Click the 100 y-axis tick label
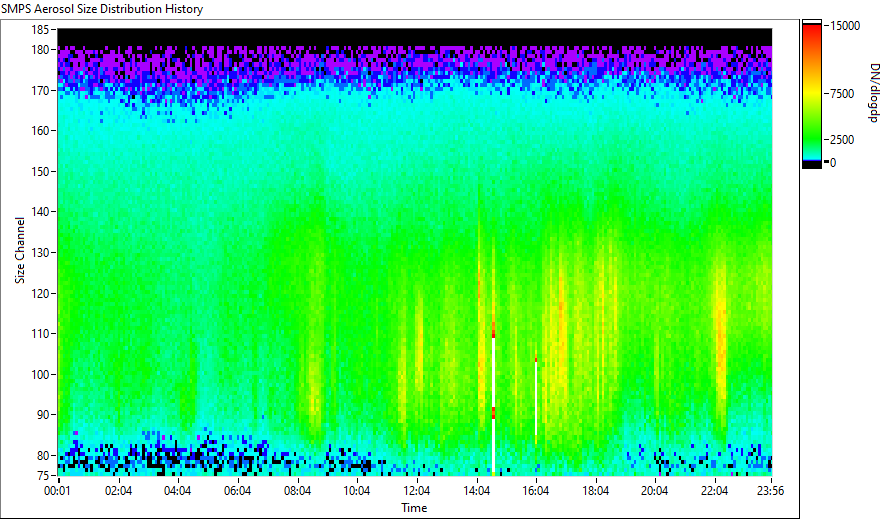Image resolution: width=884 pixels, height=519 pixels. pos(41,375)
